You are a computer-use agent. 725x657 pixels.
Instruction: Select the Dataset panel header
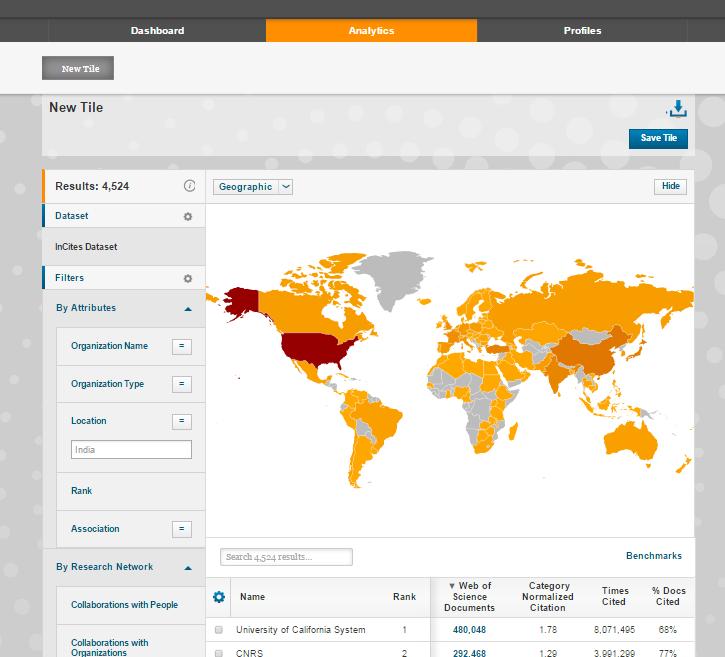(x=124, y=216)
